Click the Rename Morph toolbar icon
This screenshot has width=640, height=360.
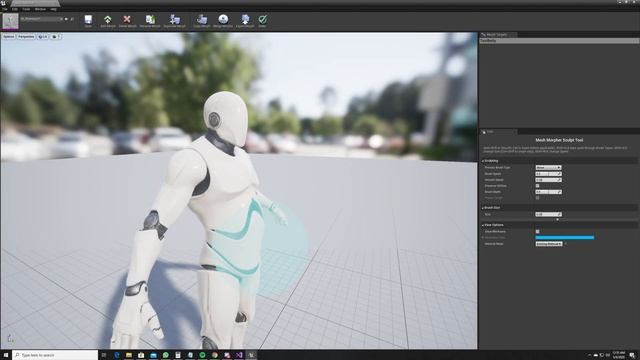point(150,20)
